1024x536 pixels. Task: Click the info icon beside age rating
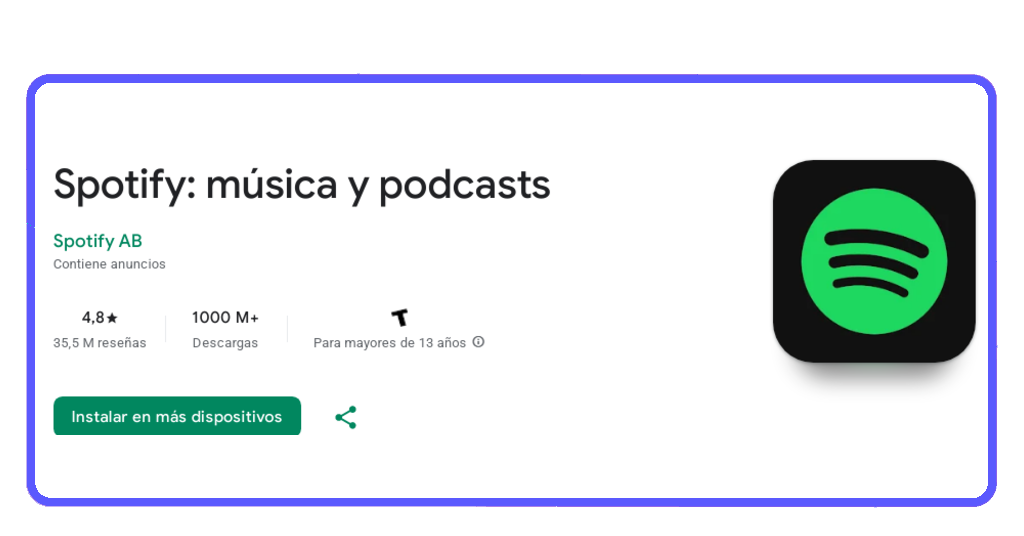tap(479, 342)
